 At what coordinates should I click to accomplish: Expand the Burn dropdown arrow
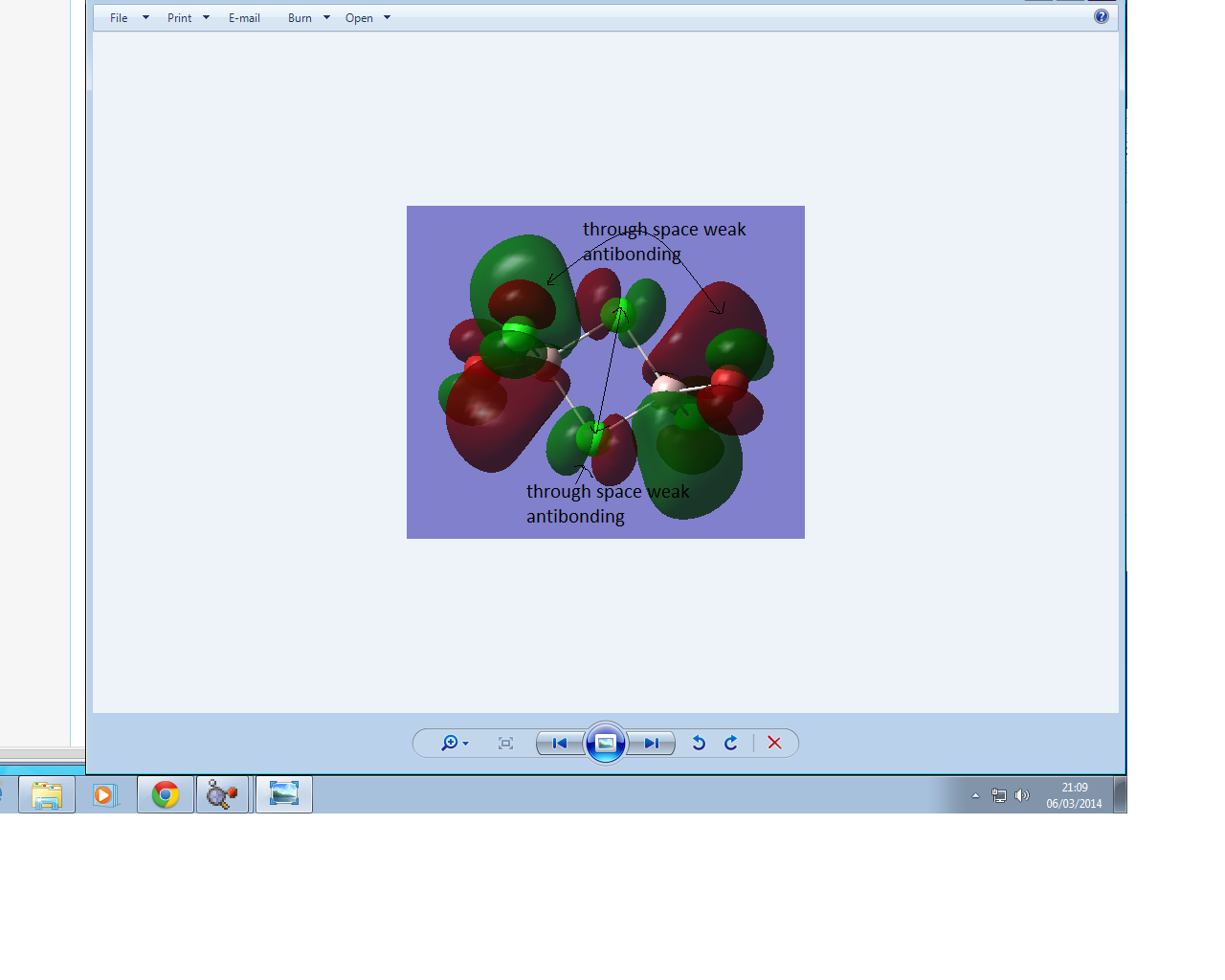click(326, 17)
